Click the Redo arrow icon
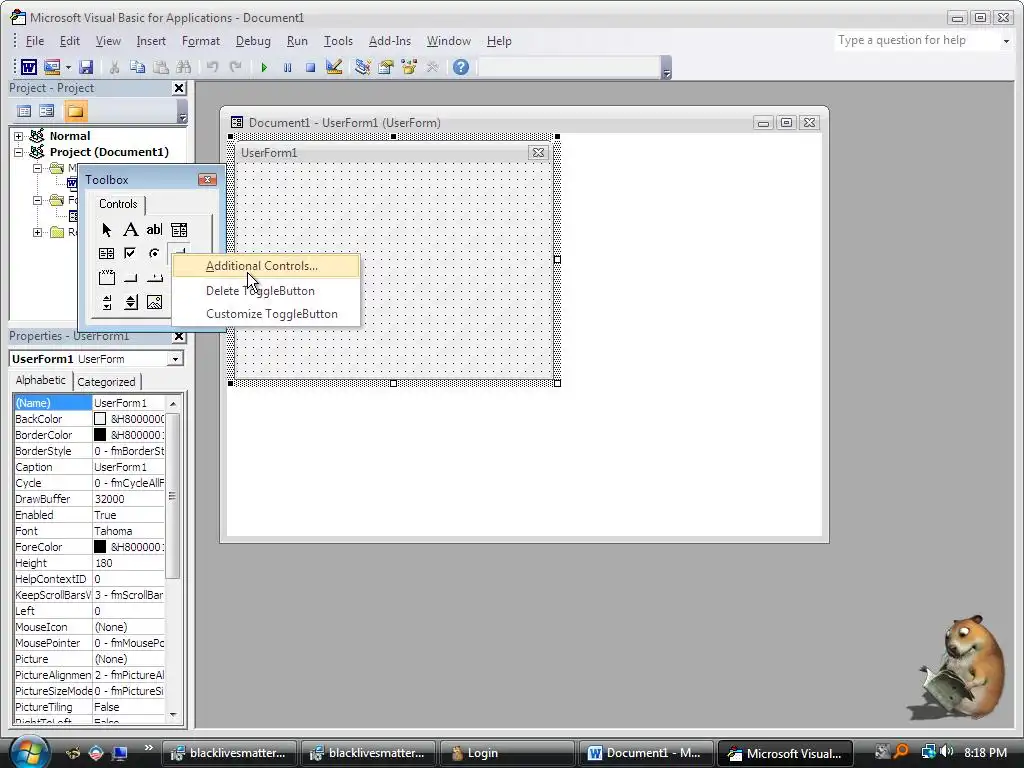Image resolution: width=1024 pixels, height=768 pixels. coord(236,67)
